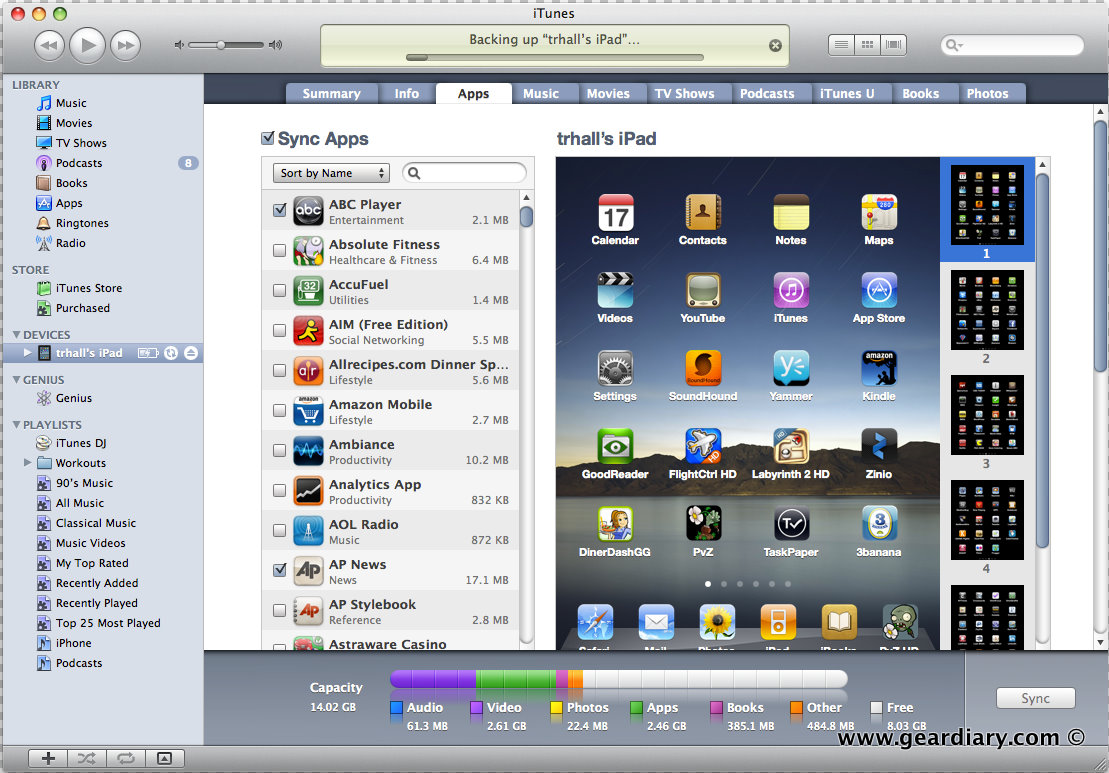
Task: Click the Sync button
Action: click(1035, 698)
